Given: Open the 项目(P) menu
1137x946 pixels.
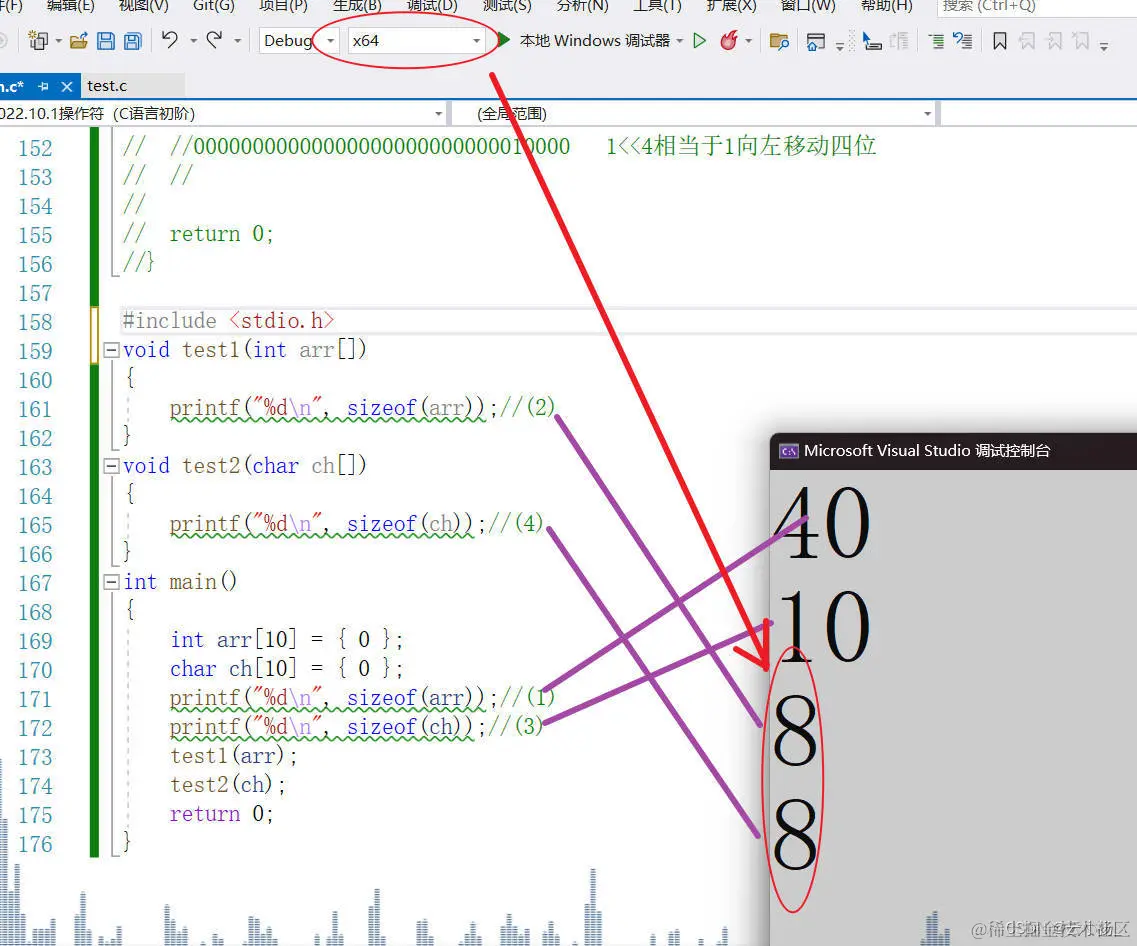Looking at the screenshot, I should 284,6.
